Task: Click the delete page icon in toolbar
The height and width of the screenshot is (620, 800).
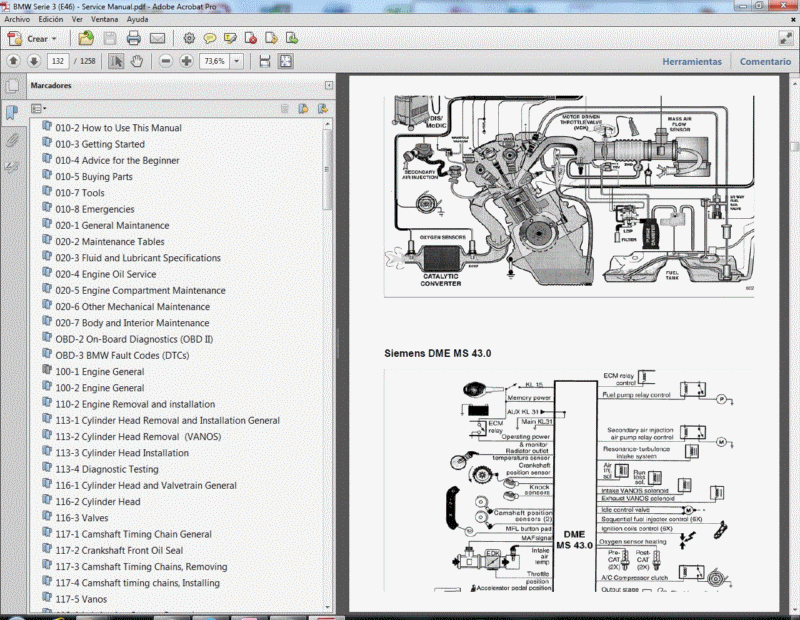Action: [251, 38]
